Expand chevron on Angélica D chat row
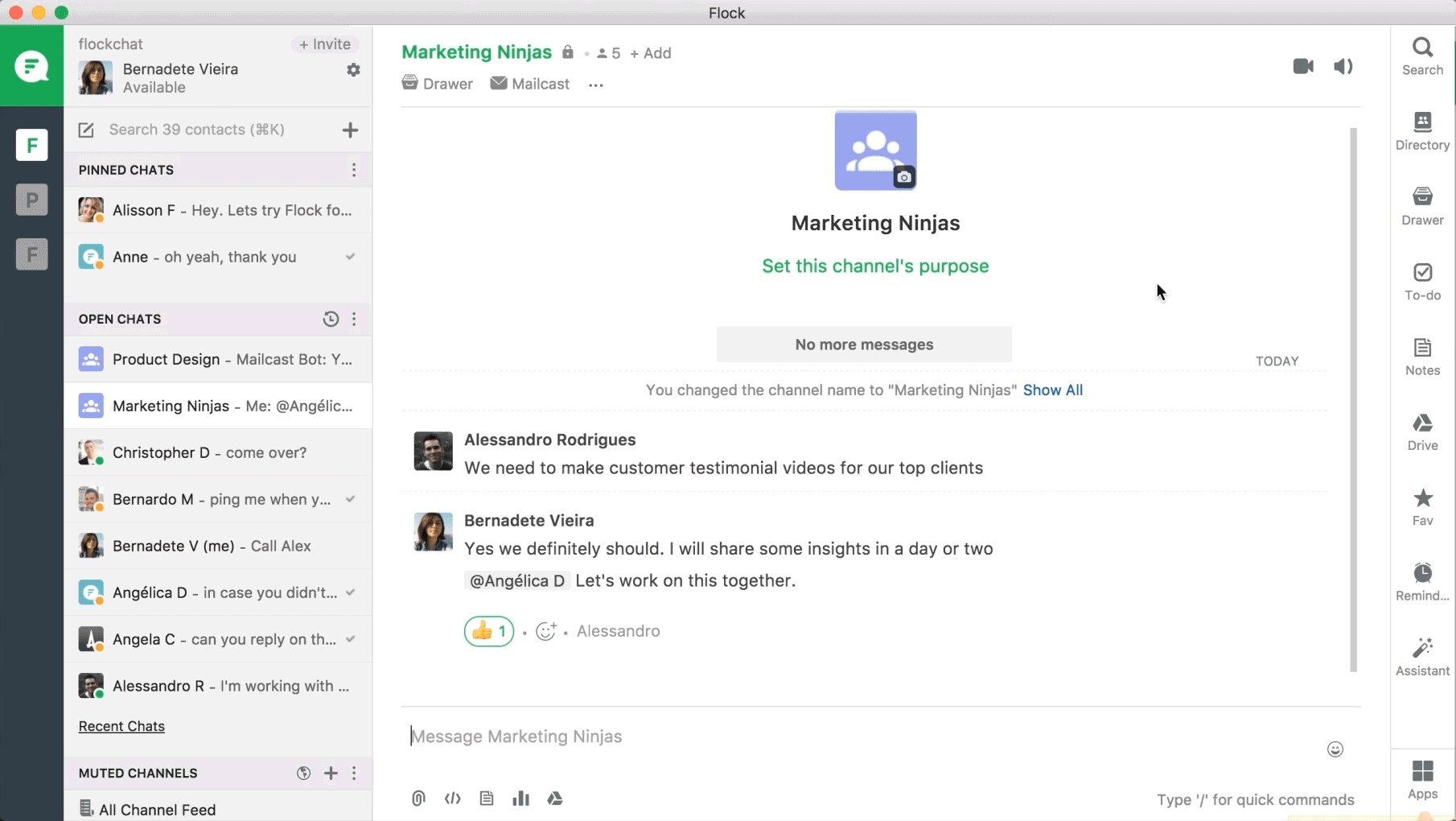This screenshot has width=1456, height=821. click(x=350, y=592)
